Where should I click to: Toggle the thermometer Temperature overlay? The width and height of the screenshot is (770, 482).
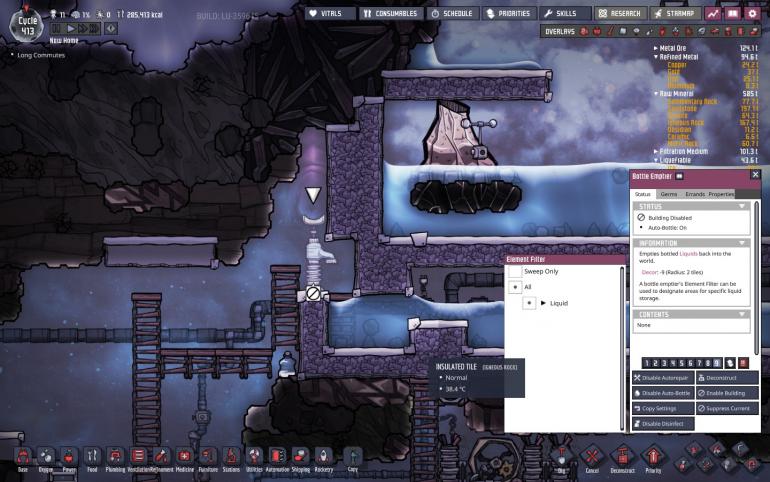(x=610, y=31)
